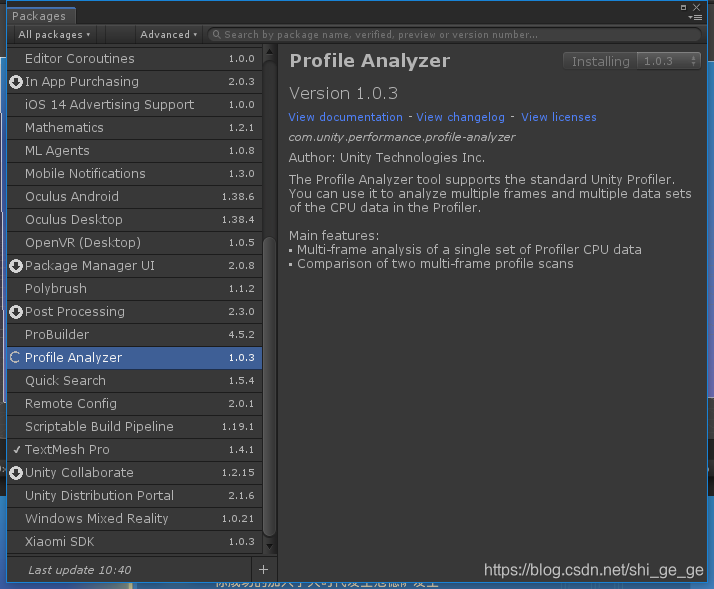
Task: Select the TextMesh Pro package
Action: tap(135, 450)
